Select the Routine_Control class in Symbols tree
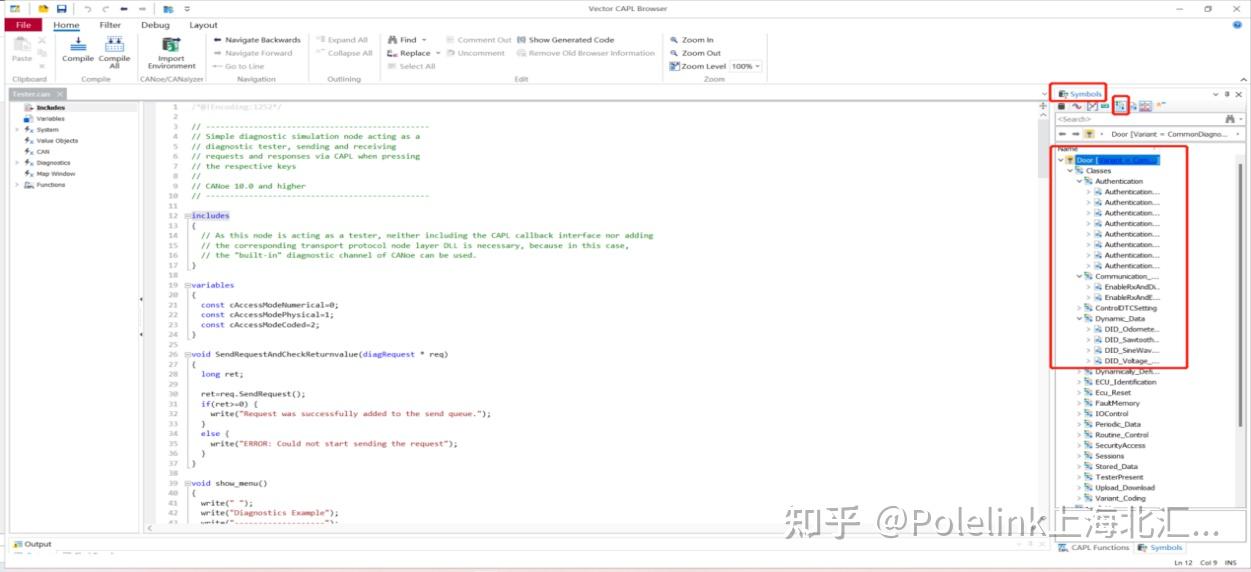1251x572 pixels. pyautogui.click(x=1121, y=435)
